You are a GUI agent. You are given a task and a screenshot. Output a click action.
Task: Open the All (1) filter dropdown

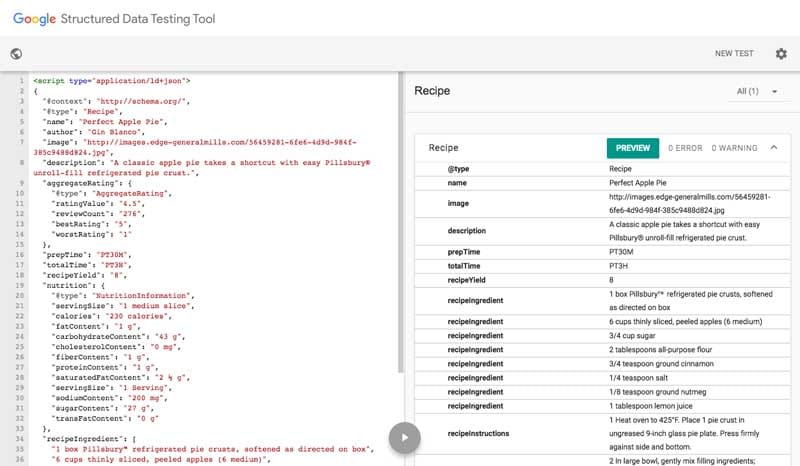(x=757, y=91)
